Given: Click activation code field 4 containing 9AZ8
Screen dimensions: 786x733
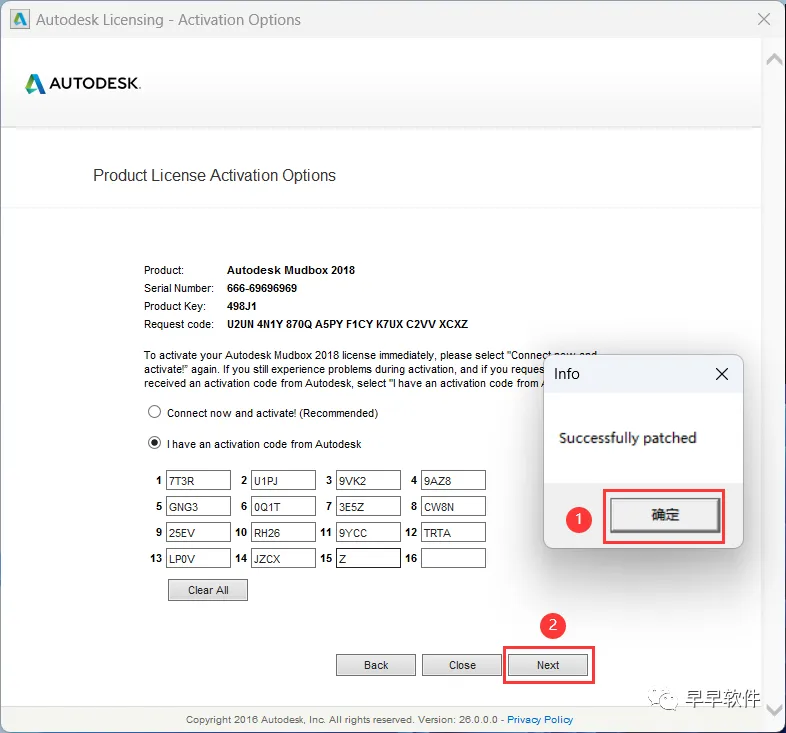Looking at the screenshot, I should point(453,480).
